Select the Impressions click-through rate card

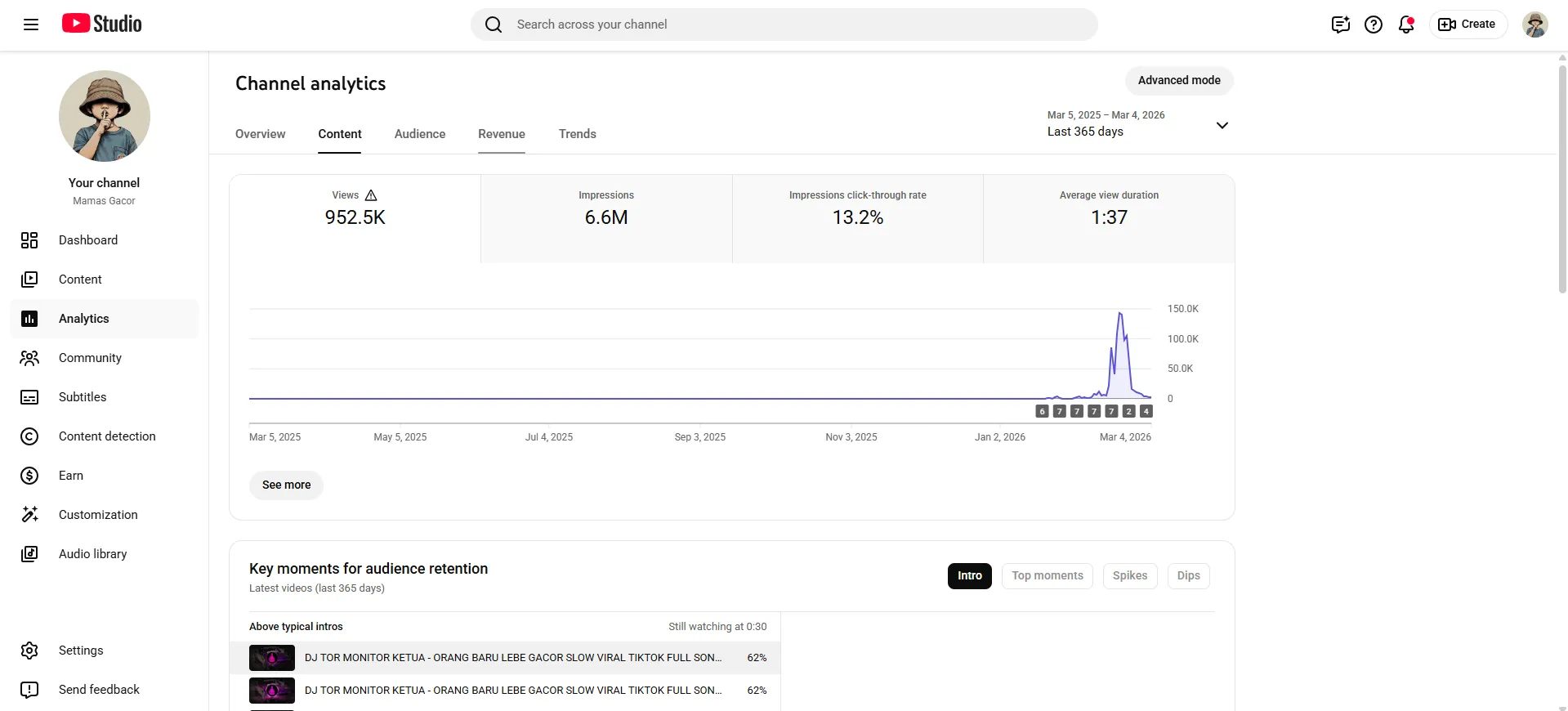[x=858, y=219]
